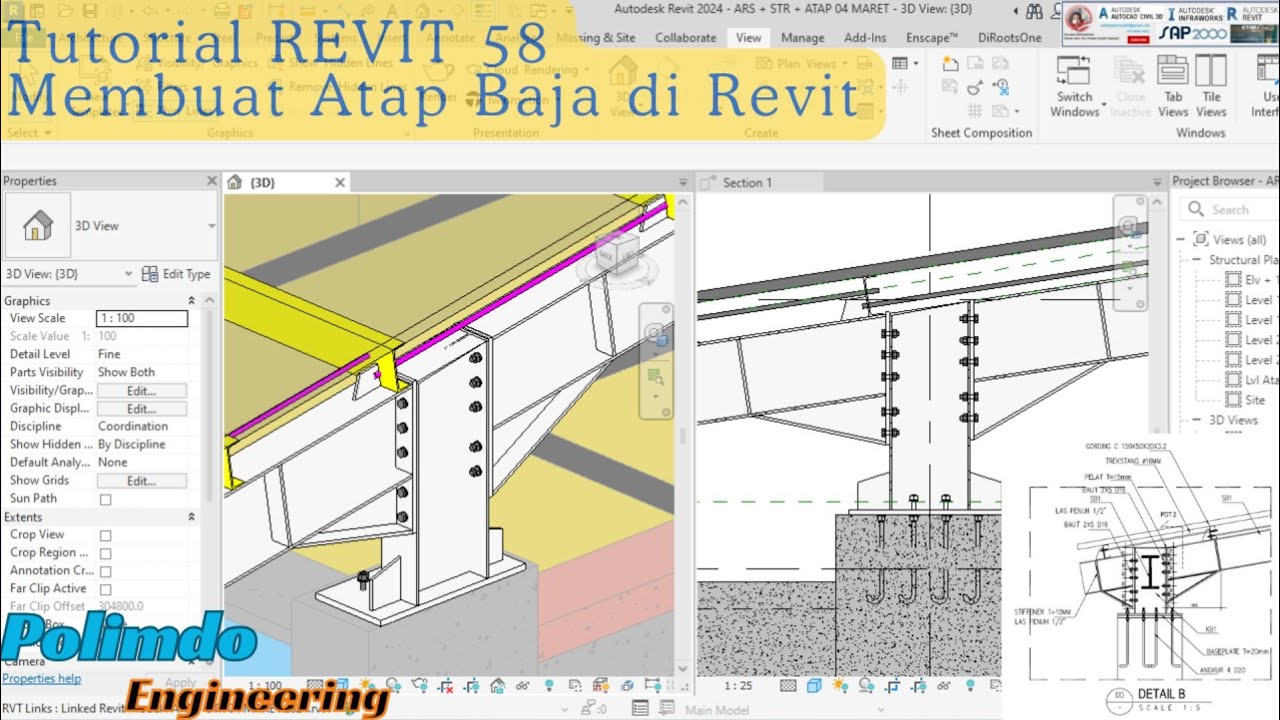This screenshot has width=1280, height=720.
Task: Collapse the Structural Plans tree node
Action: [x=1197, y=260]
